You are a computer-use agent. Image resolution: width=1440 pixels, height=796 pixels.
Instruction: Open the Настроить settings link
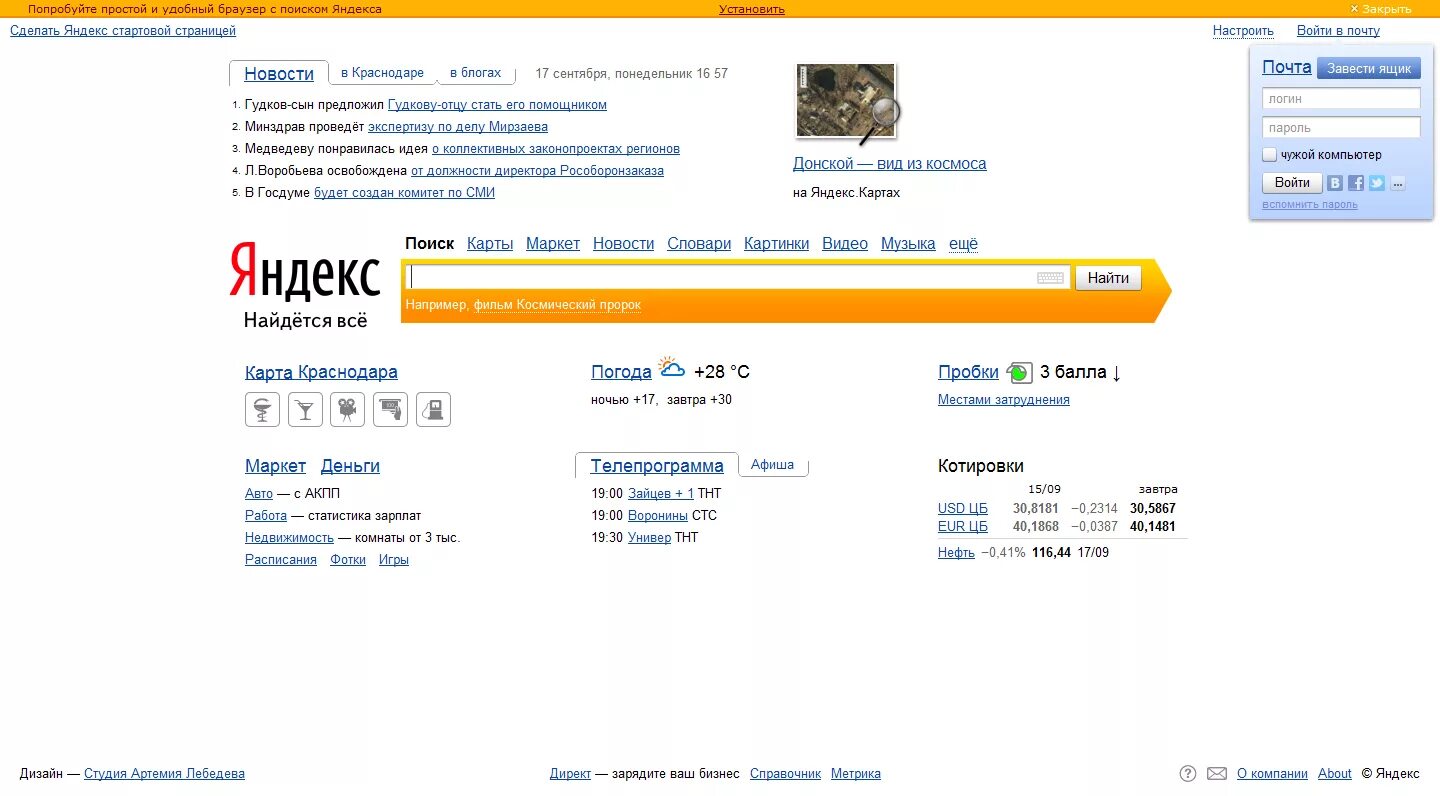[1243, 31]
